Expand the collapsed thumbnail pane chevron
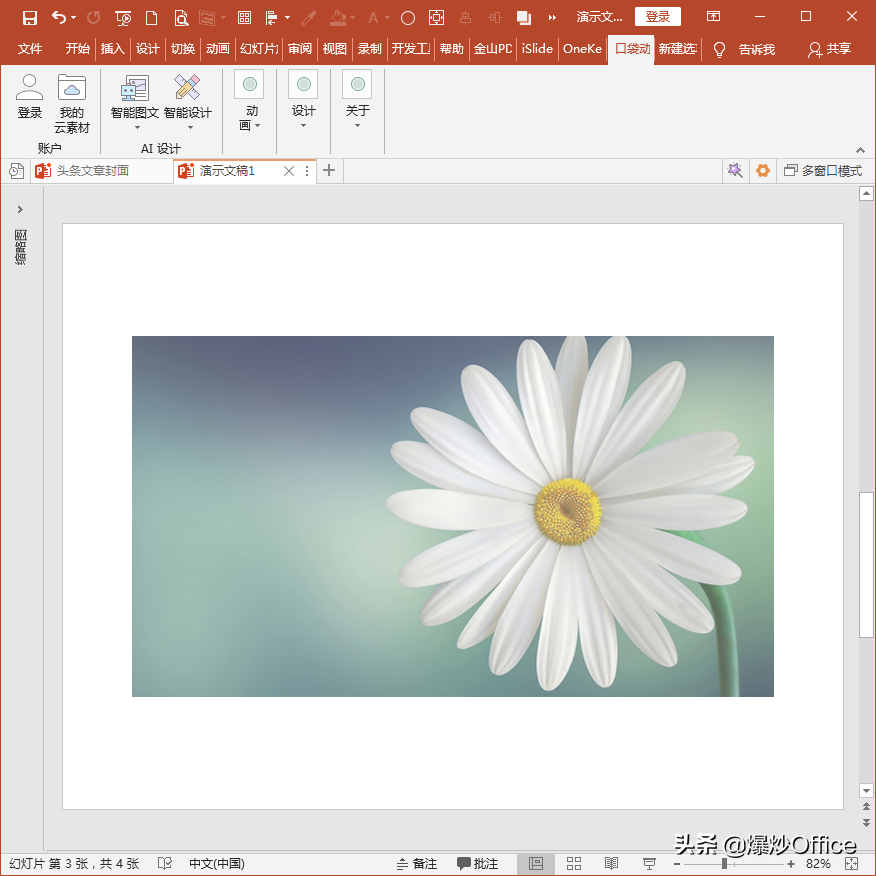 (20, 210)
